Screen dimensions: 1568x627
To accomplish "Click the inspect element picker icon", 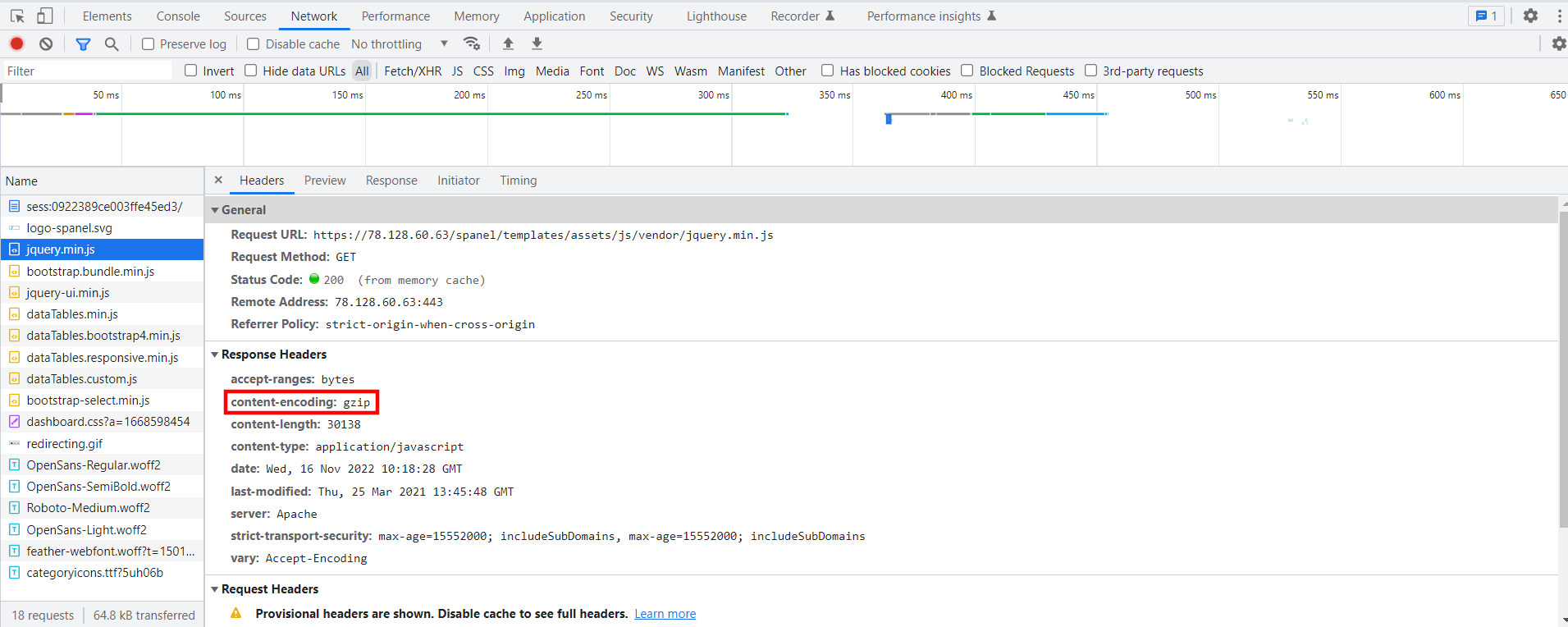I will (x=17, y=16).
